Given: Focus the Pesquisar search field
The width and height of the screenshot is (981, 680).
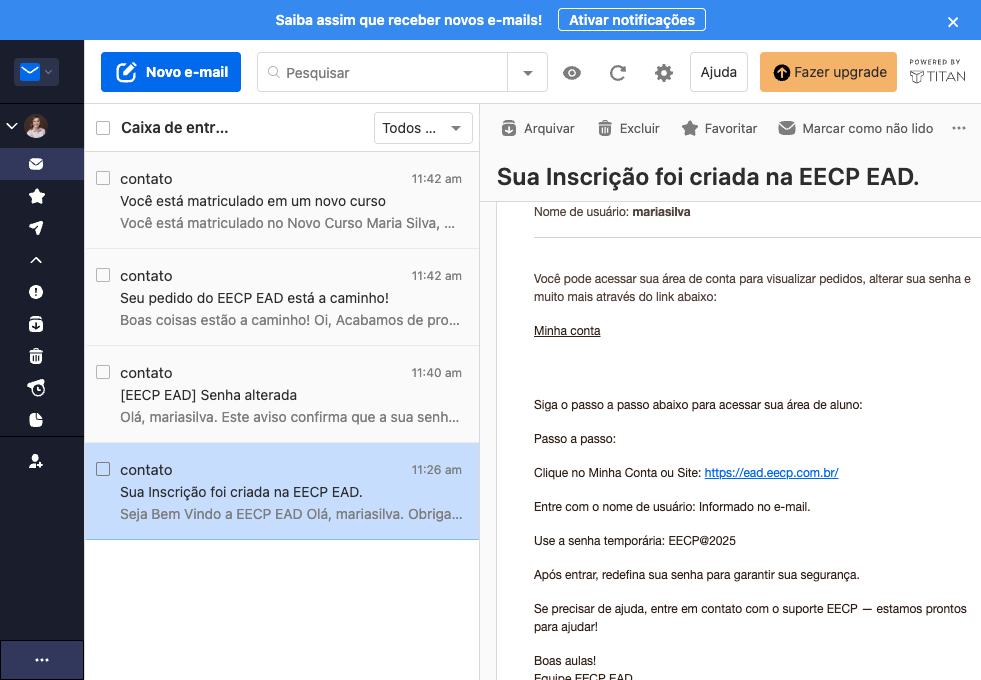Looking at the screenshot, I should [382, 73].
